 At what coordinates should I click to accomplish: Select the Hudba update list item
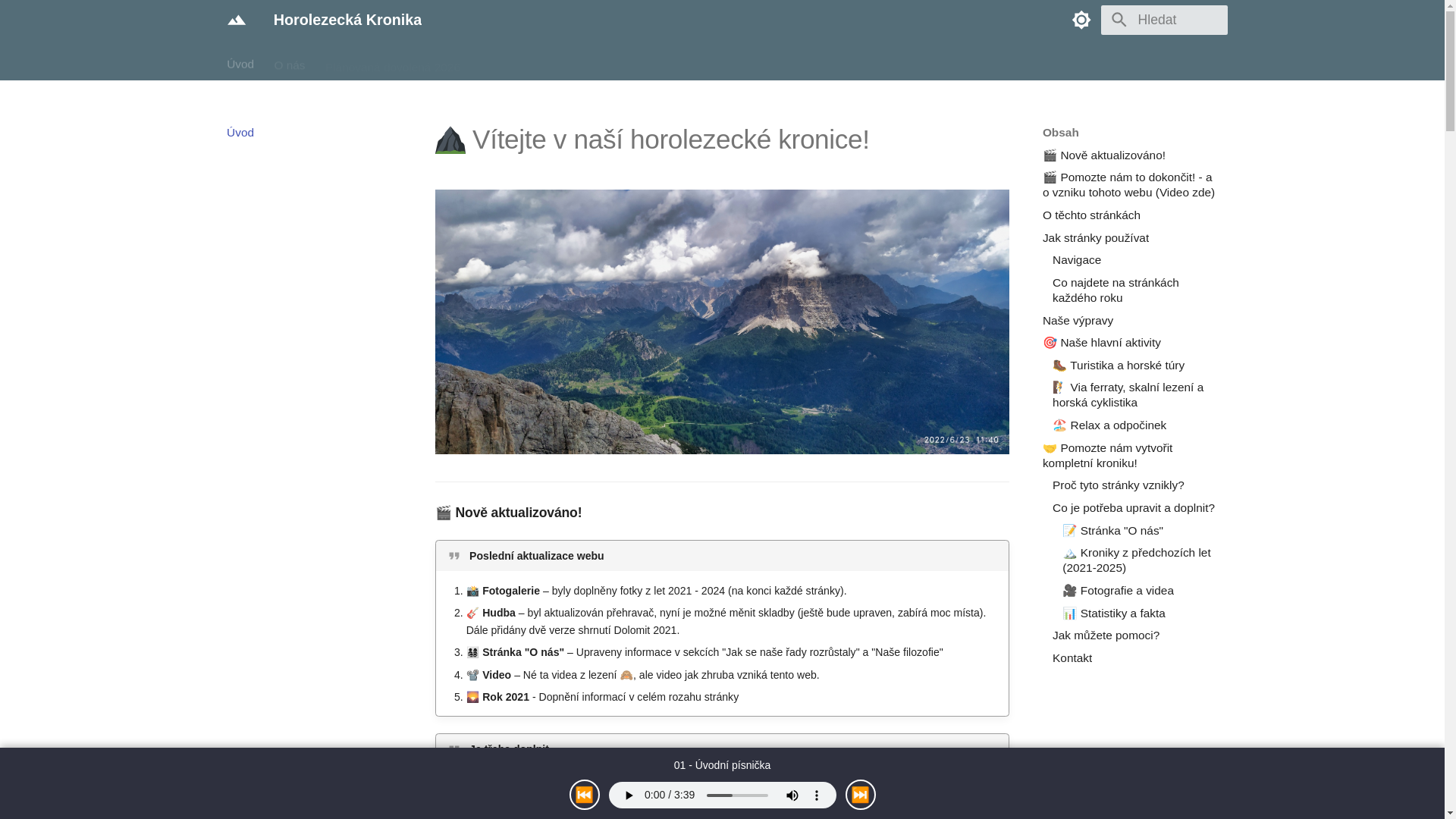pyautogui.click(x=726, y=621)
